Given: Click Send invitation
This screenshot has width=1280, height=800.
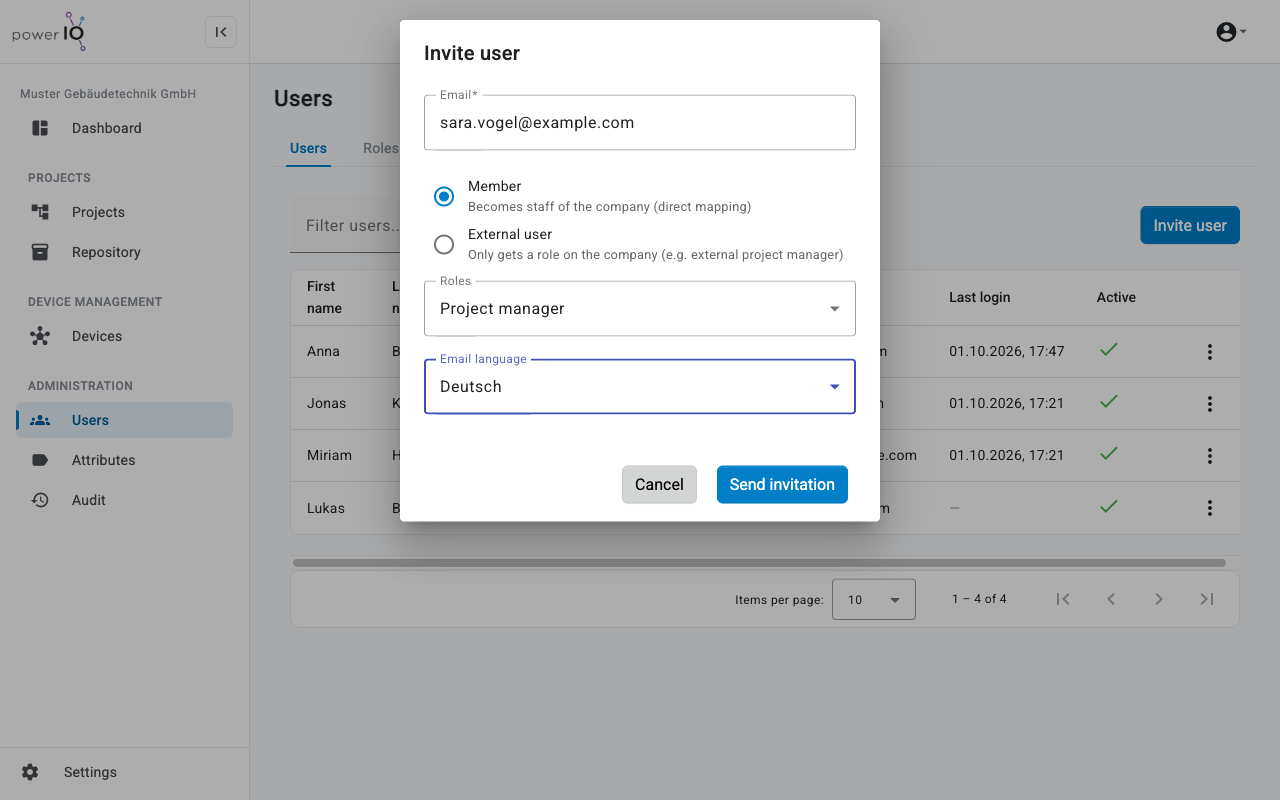Looking at the screenshot, I should tap(782, 484).
